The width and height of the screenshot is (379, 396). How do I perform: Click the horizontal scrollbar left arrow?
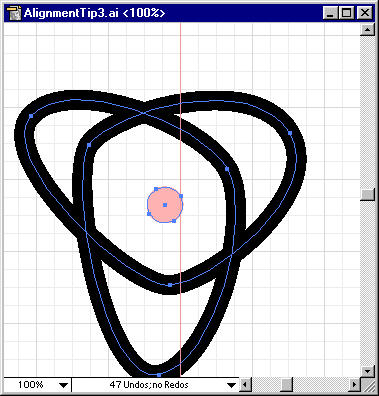click(245, 385)
